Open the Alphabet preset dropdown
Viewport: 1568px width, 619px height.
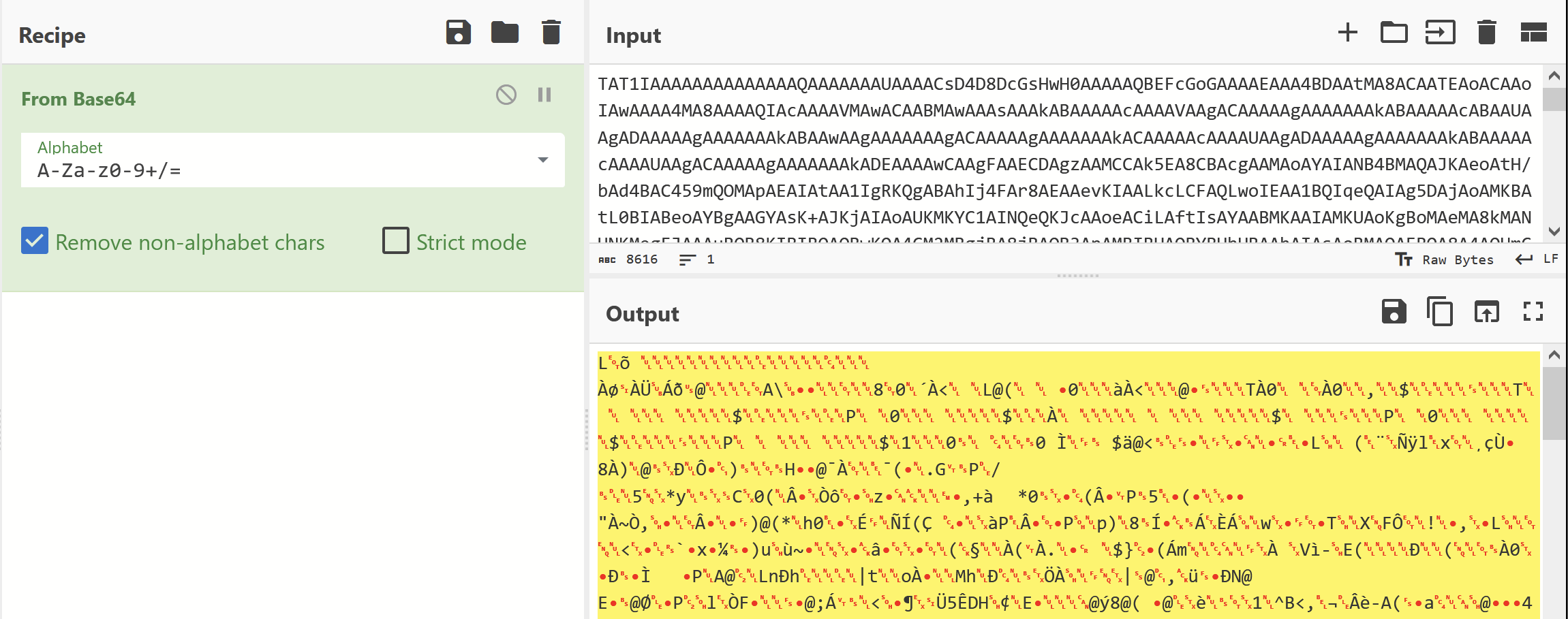tap(542, 160)
